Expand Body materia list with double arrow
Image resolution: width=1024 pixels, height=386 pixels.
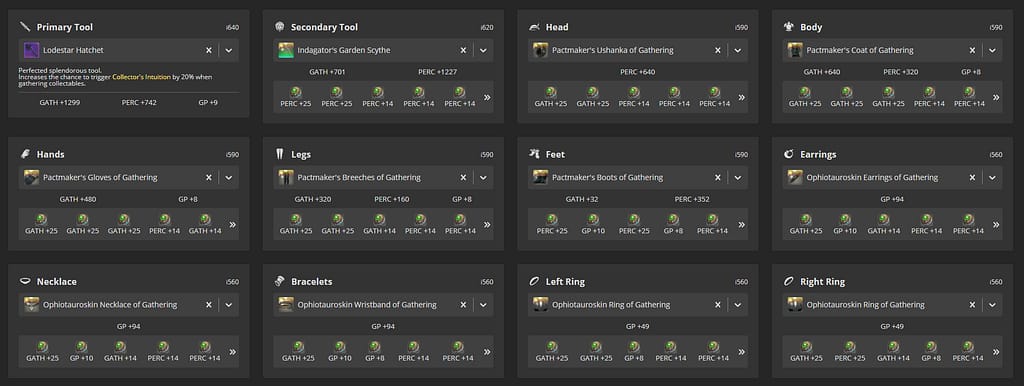[x=996, y=97]
